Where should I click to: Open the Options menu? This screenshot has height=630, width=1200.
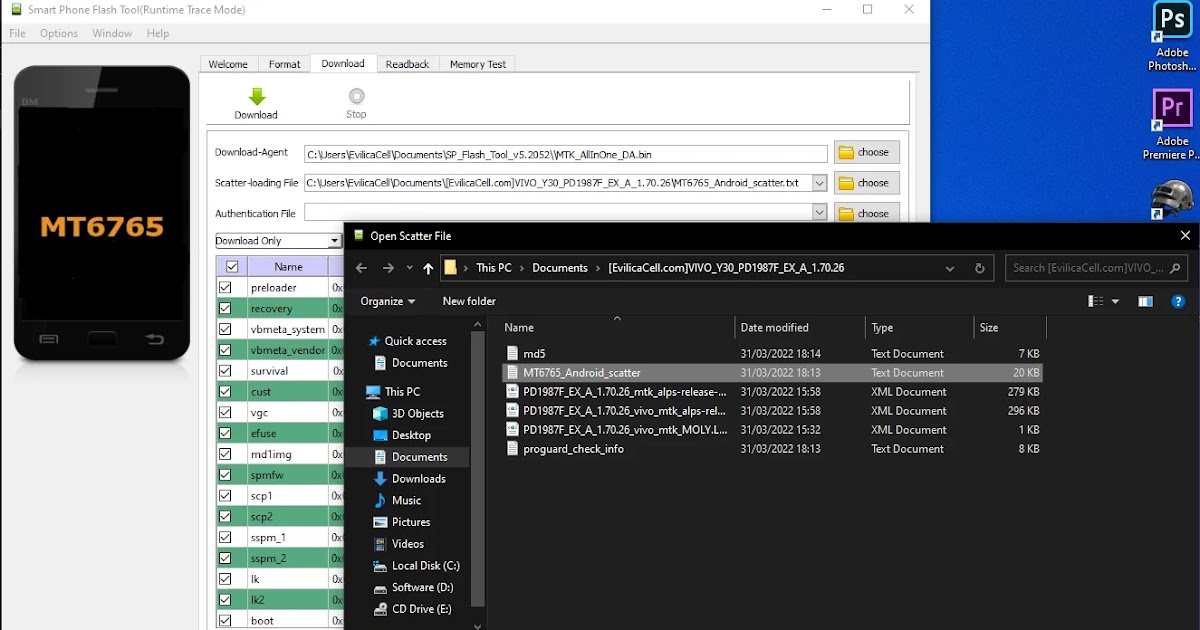(x=59, y=33)
